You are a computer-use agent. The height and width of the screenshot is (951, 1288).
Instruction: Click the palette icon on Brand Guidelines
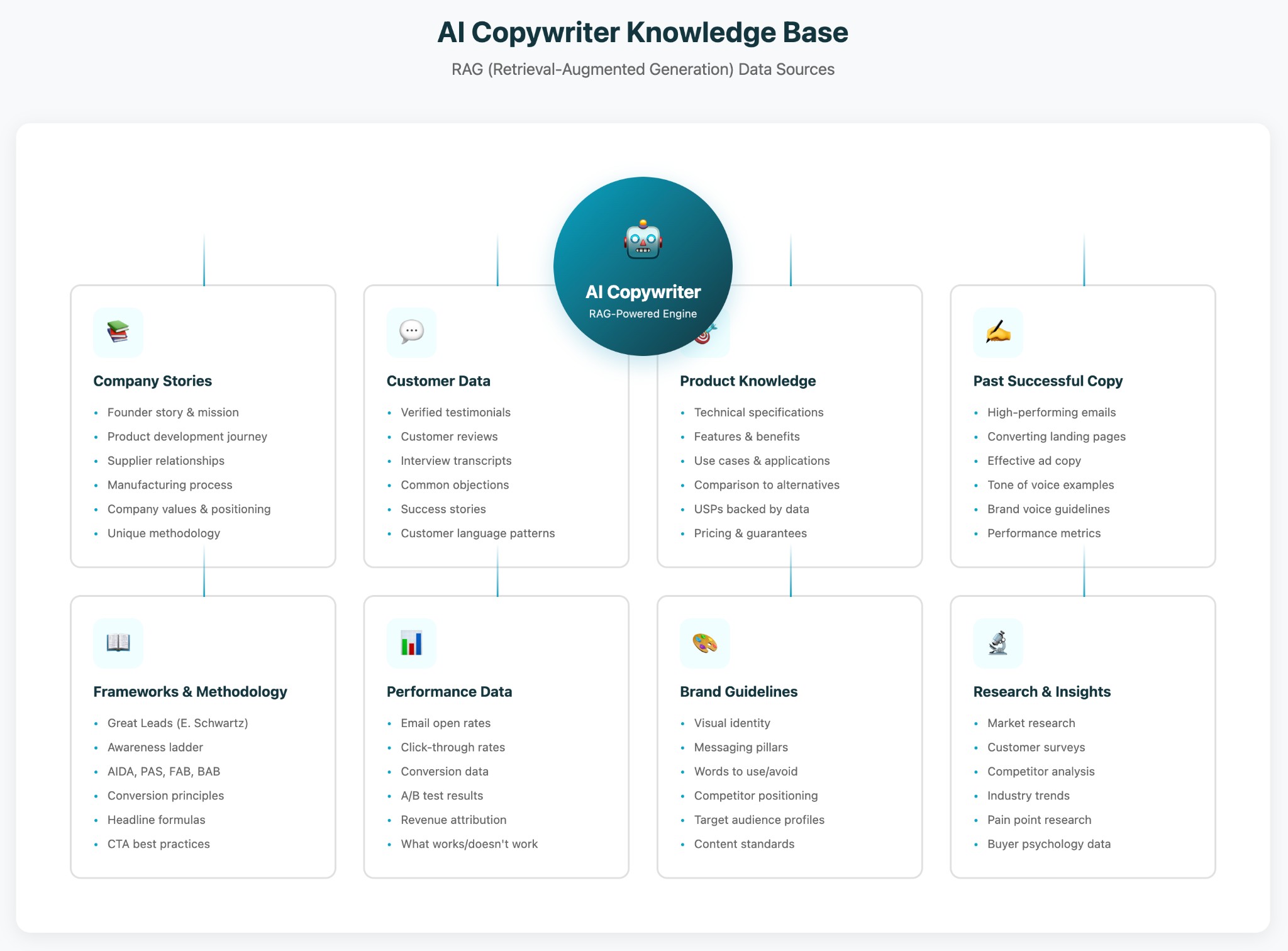click(704, 643)
